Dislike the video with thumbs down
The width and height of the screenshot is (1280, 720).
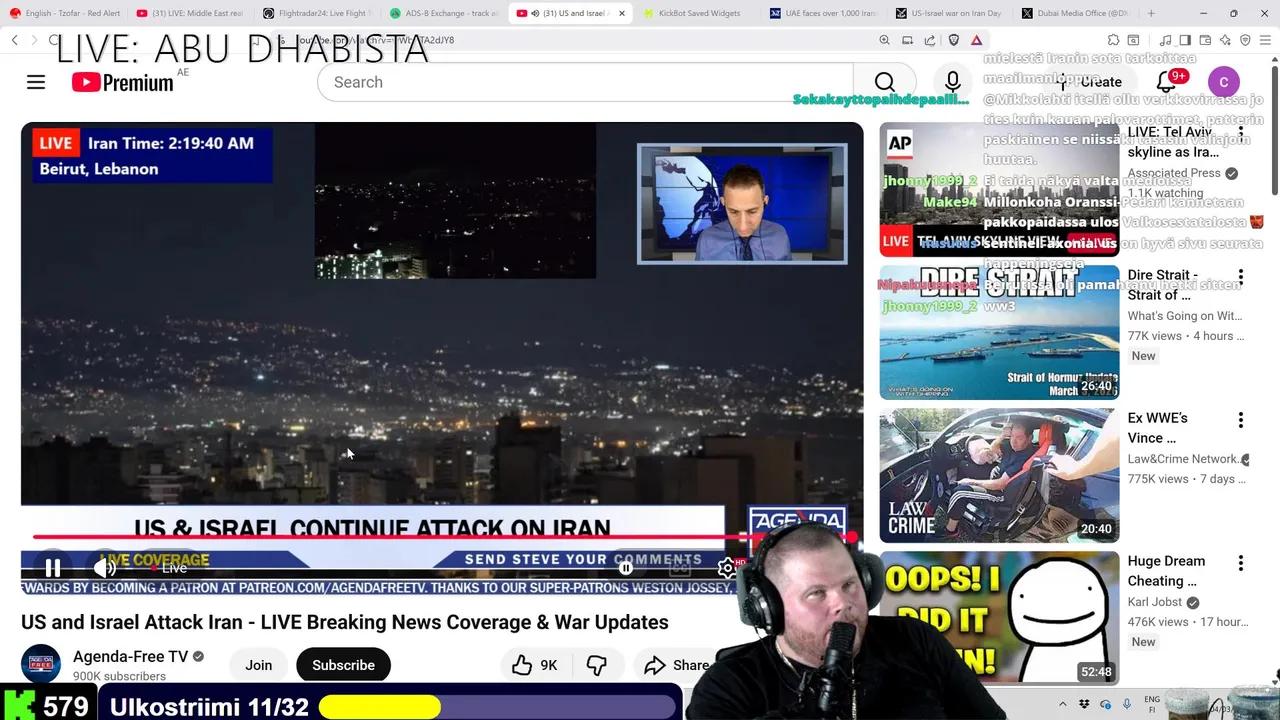coord(597,665)
